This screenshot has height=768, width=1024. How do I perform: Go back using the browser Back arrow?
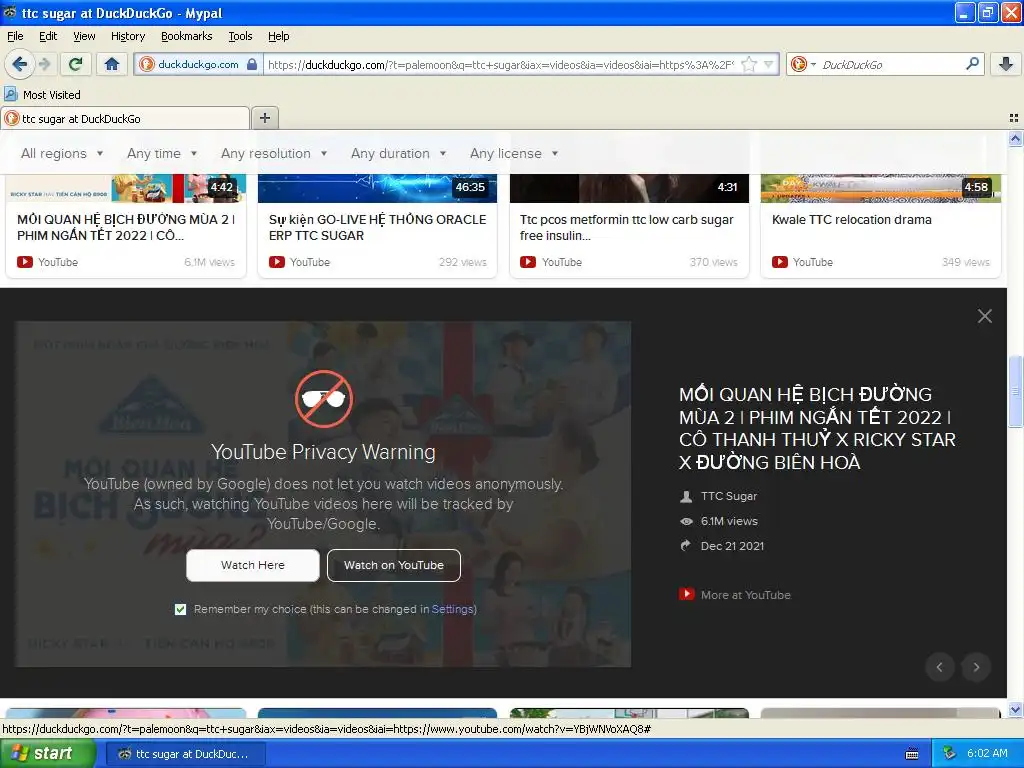(x=20, y=64)
